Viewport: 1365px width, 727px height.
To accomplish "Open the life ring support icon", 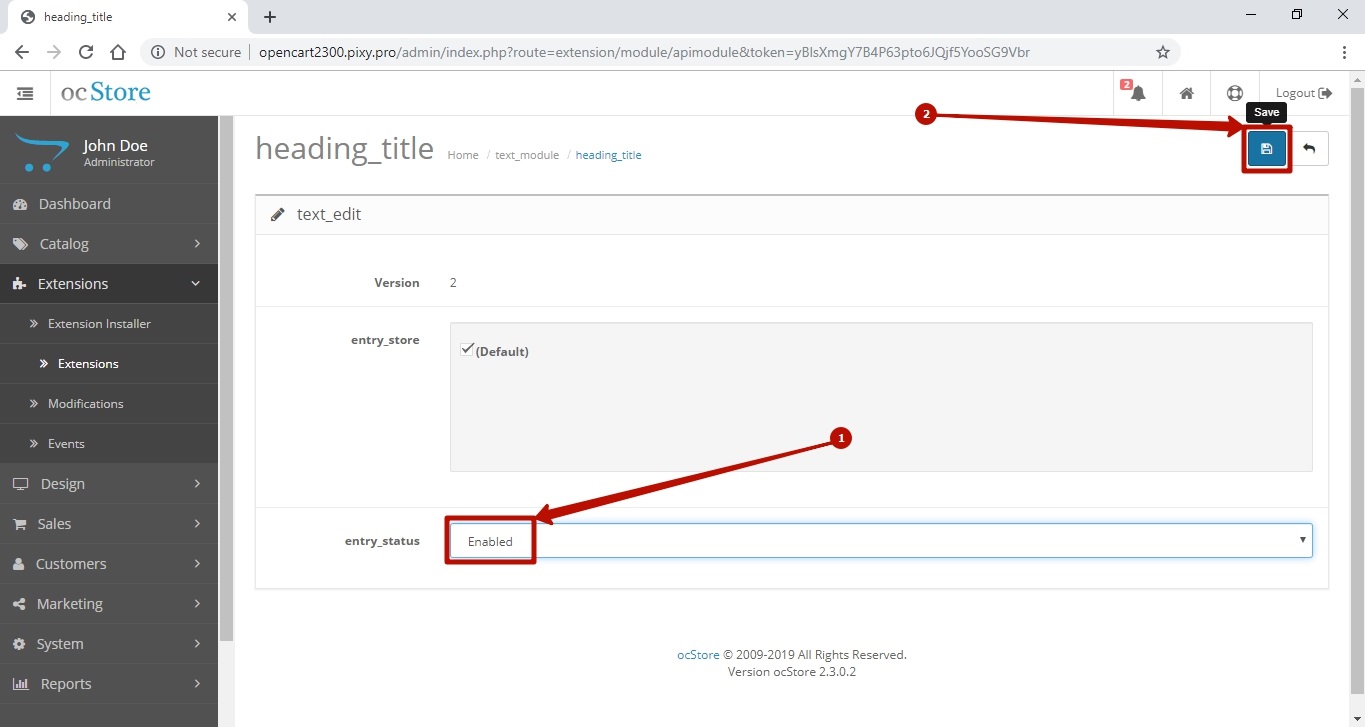I will [1234, 93].
